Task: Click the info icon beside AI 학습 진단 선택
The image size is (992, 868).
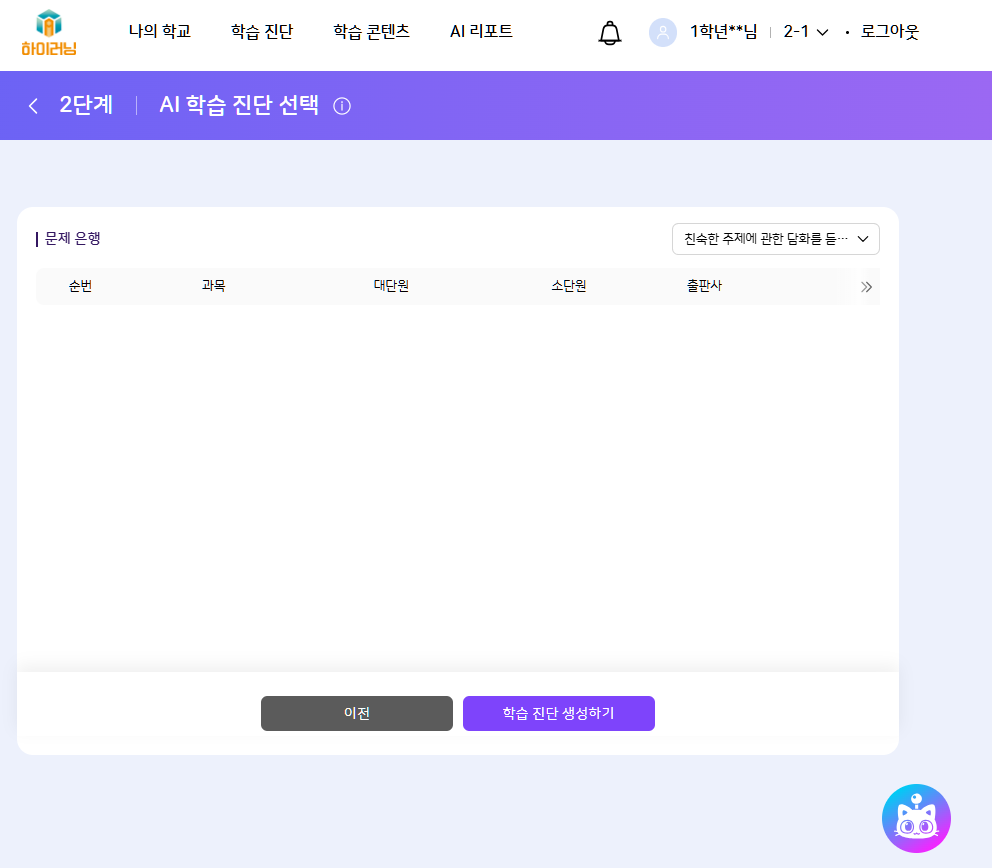Action: tap(342, 106)
